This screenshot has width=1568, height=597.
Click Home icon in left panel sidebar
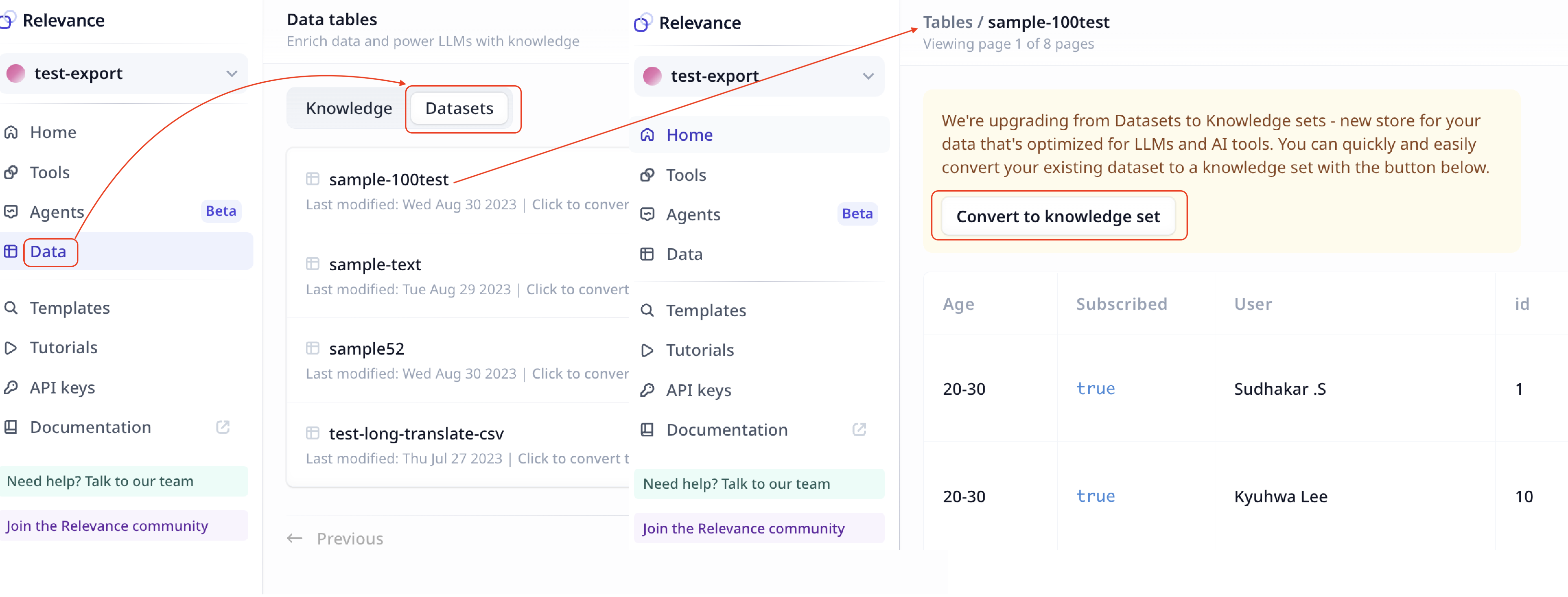[11, 132]
